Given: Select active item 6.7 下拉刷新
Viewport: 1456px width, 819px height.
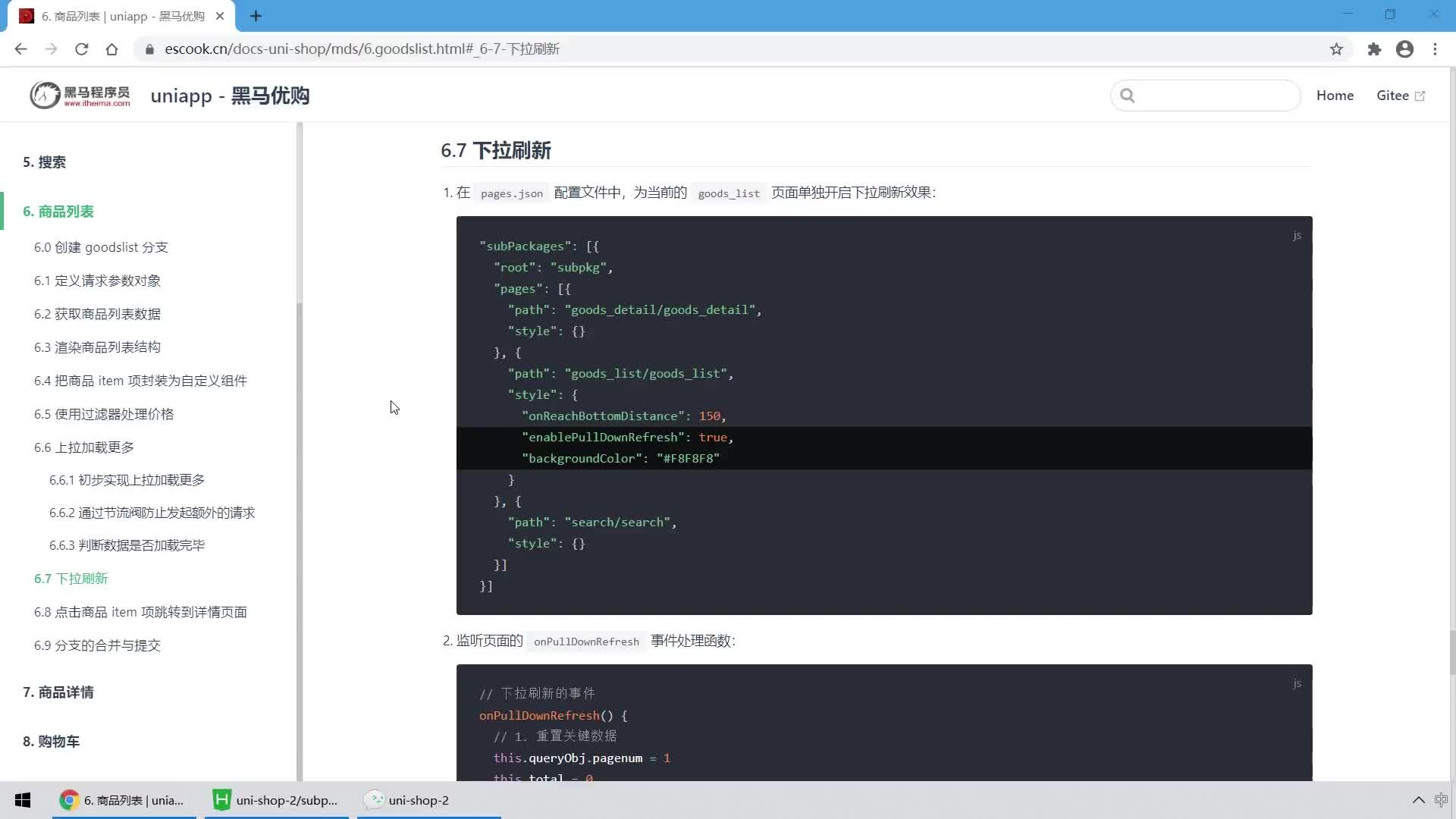Looking at the screenshot, I should pos(71,579).
